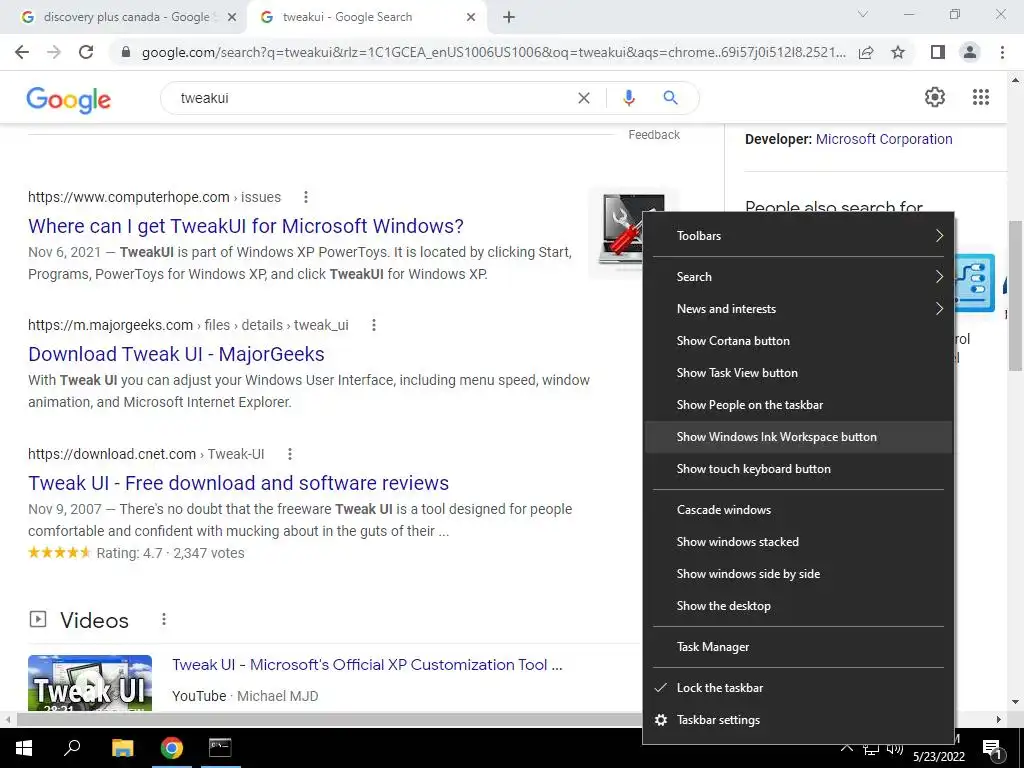Open options for the majorgeeks.com result
1024x768 pixels.
374,325
